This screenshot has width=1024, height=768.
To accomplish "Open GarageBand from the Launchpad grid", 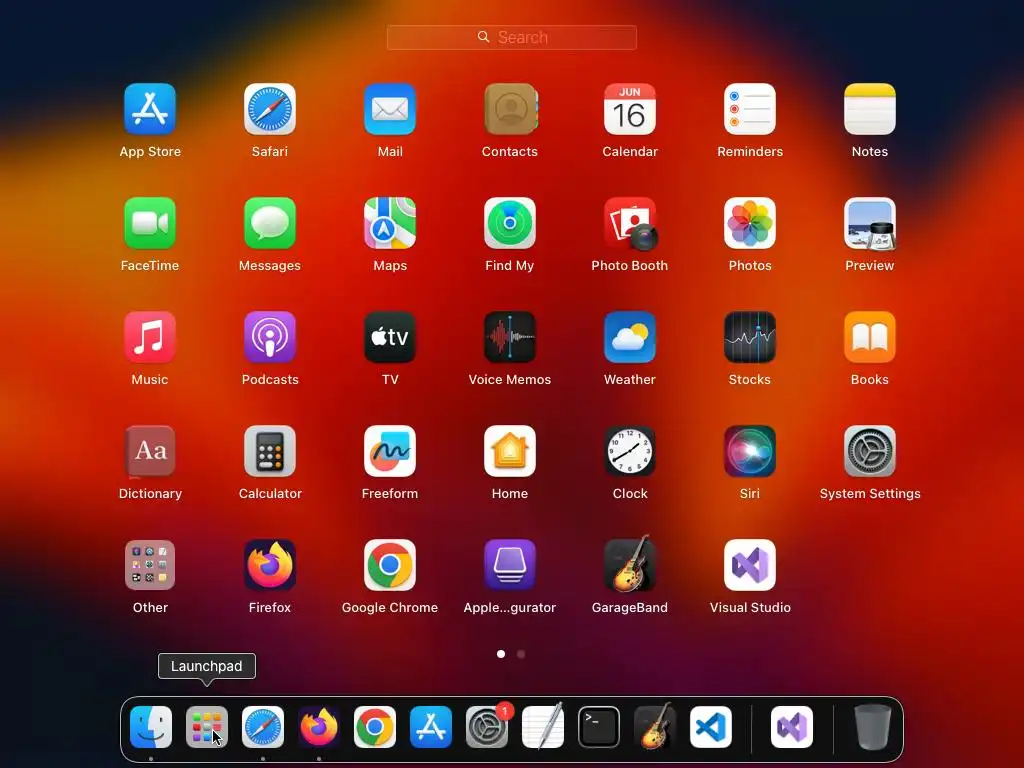I will click(x=630, y=564).
